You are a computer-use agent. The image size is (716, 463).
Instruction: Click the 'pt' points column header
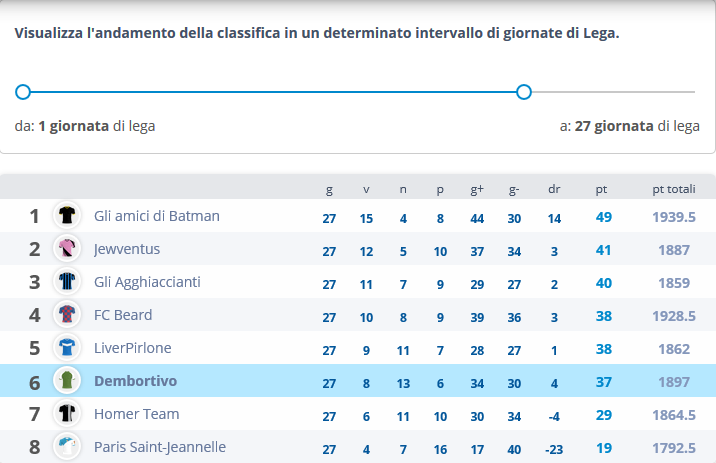pos(601,189)
